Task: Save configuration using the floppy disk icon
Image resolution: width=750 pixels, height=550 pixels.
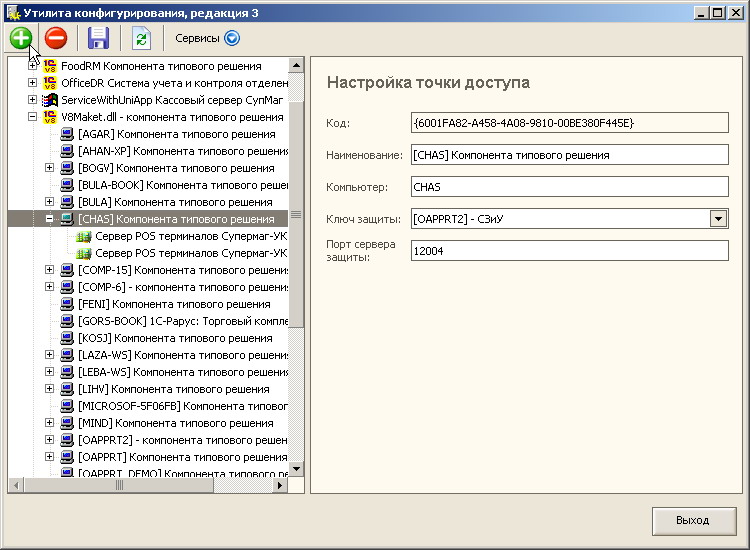Action: pos(98,38)
